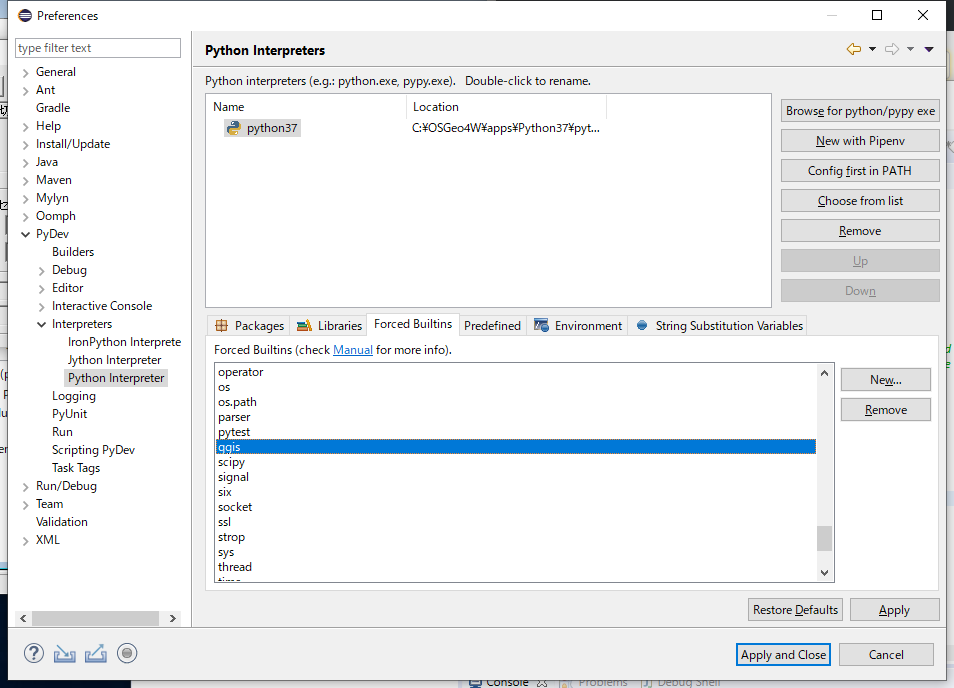
Task: Click the Manual hyperlink
Action: (352, 350)
